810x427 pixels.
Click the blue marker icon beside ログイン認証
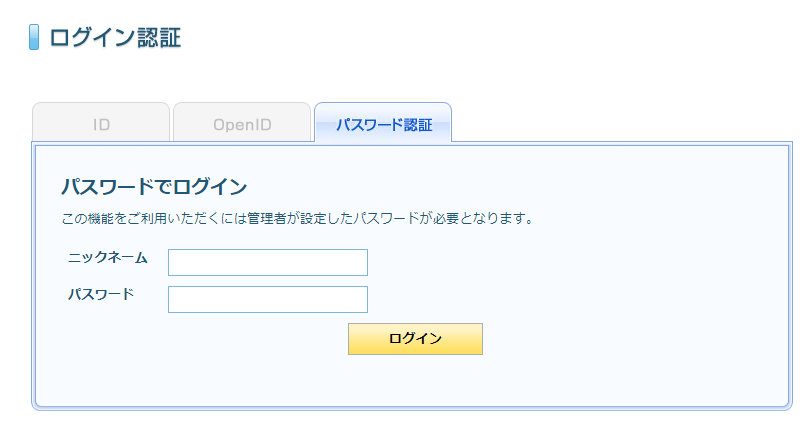click(34, 38)
